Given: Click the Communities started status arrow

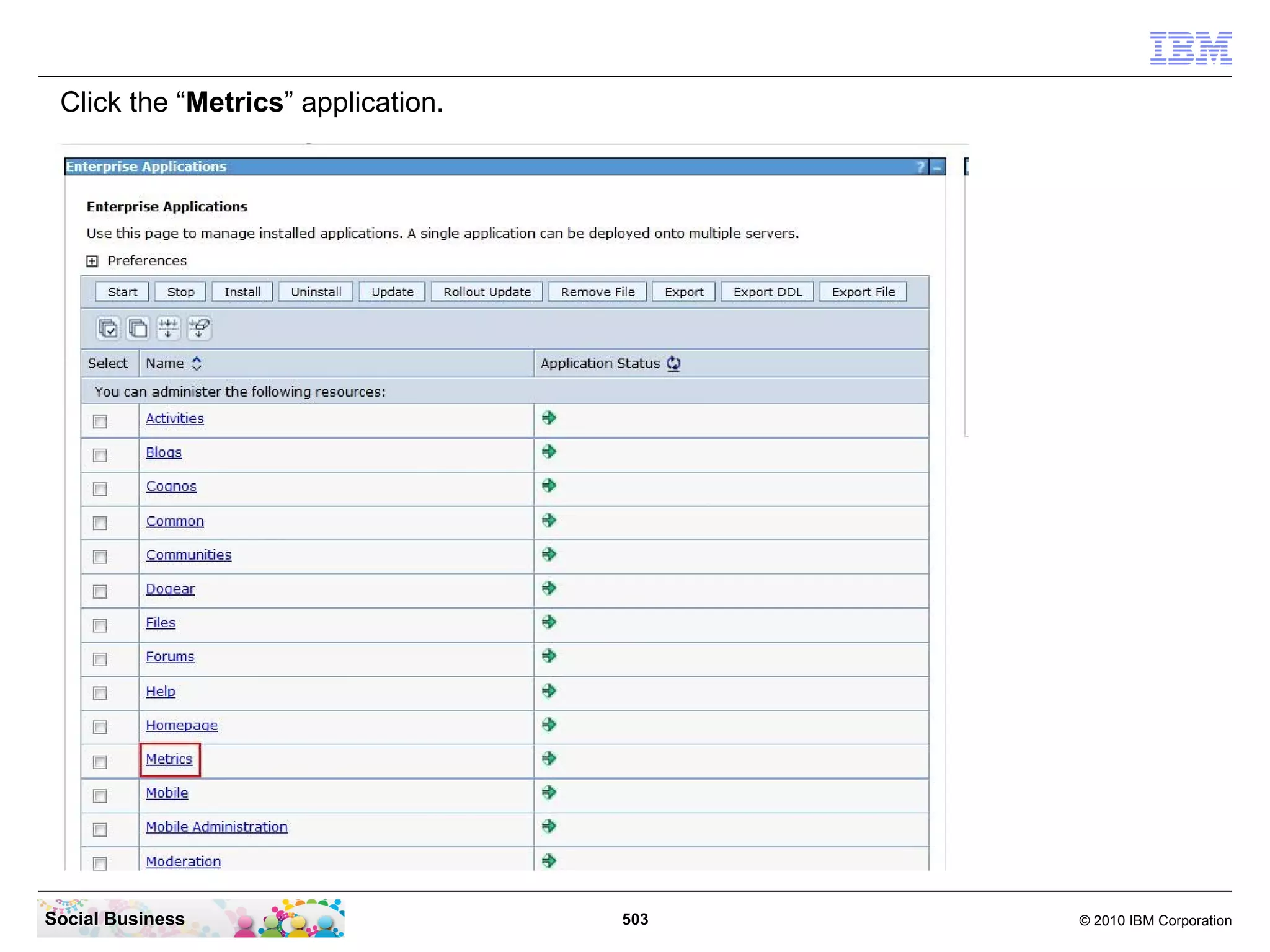Looking at the screenshot, I should coord(549,554).
